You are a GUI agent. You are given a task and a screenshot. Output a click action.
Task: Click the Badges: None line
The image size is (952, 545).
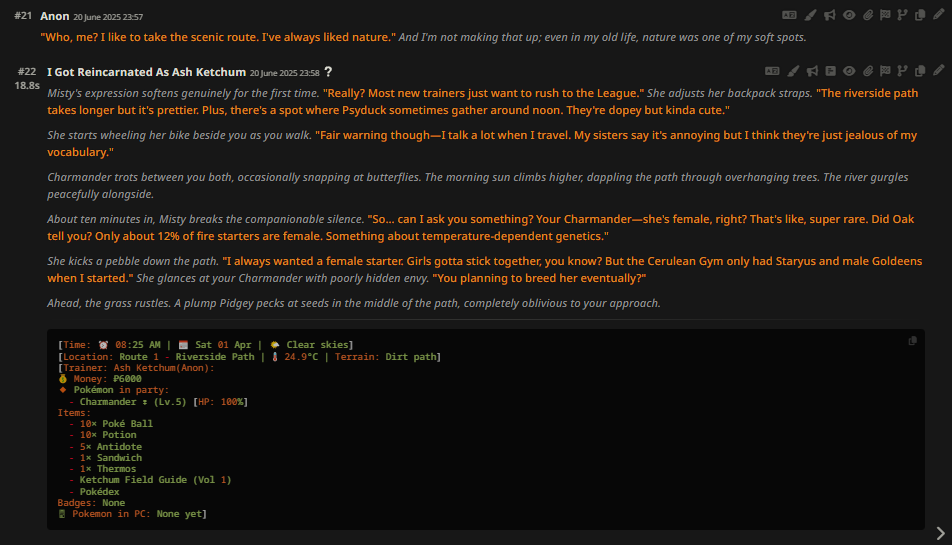tap(91, 503)
